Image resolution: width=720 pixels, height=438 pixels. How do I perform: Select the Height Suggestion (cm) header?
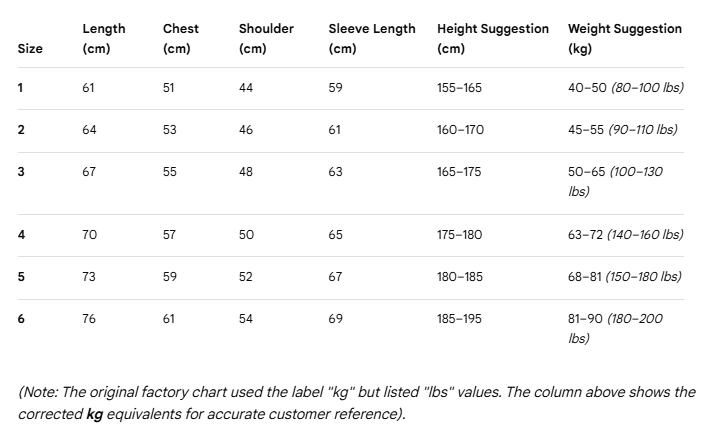coord(493,39)
